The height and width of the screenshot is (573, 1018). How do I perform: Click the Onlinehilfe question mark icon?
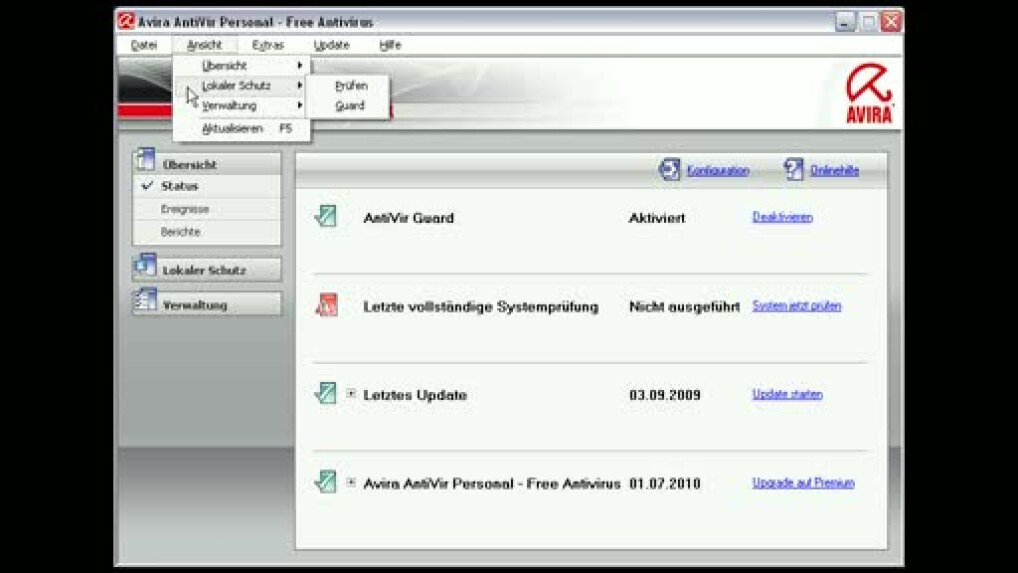click(x=794, y=170)
